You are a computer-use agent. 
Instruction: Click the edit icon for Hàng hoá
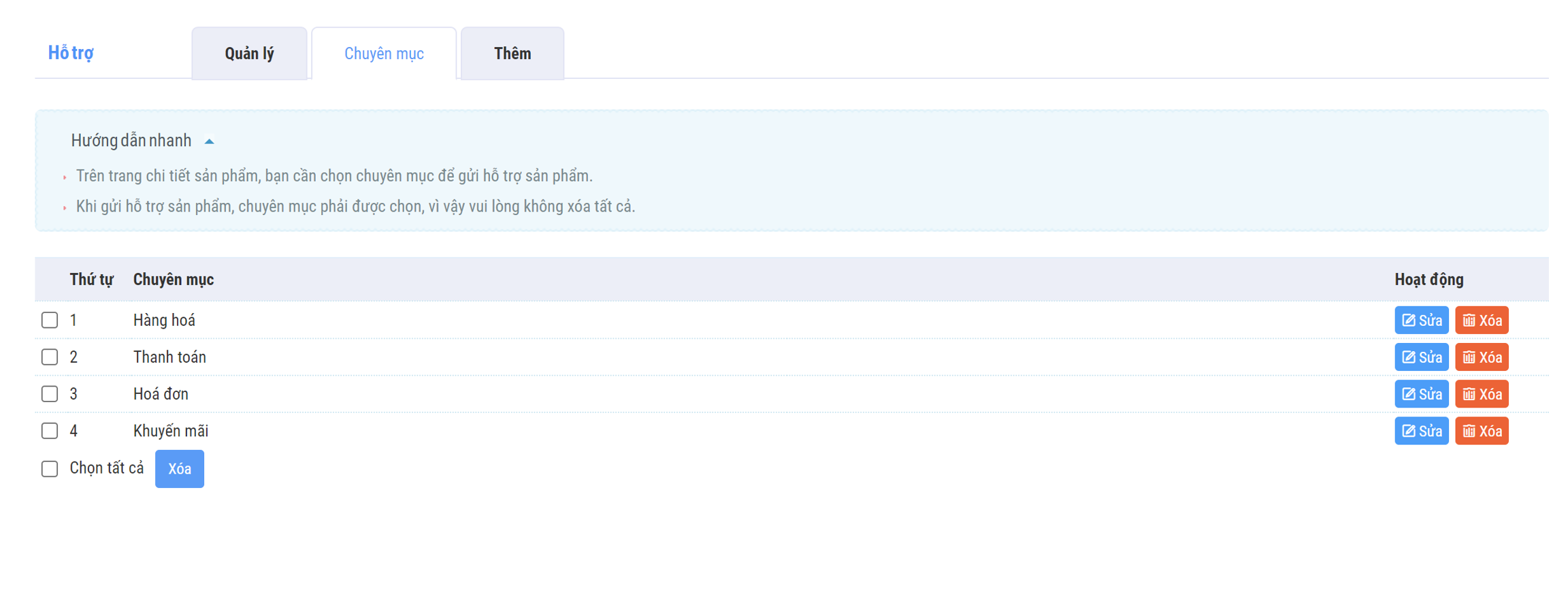(1408, 321)
